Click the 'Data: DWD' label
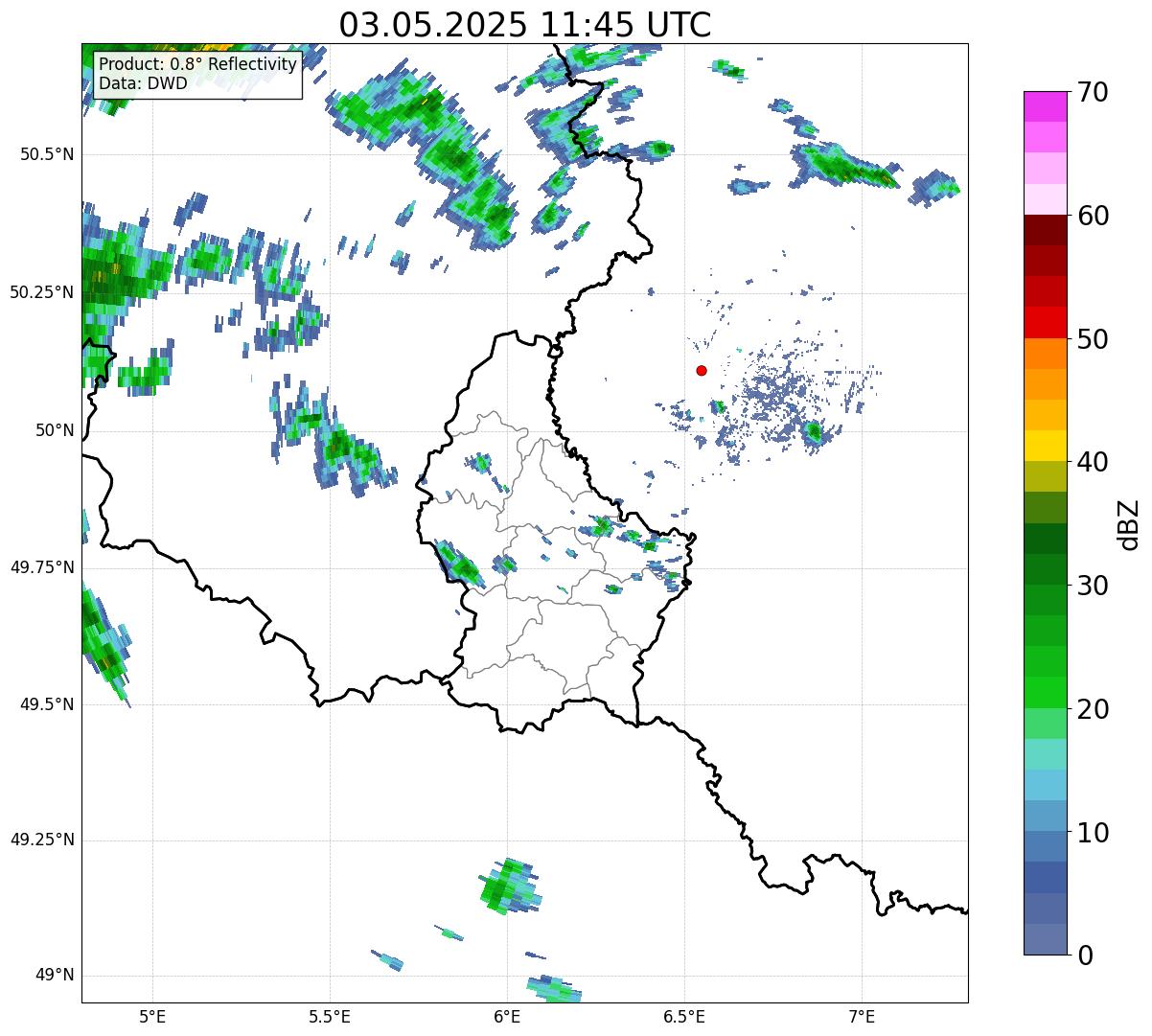 pyautogui.click(x=144, y=83)
